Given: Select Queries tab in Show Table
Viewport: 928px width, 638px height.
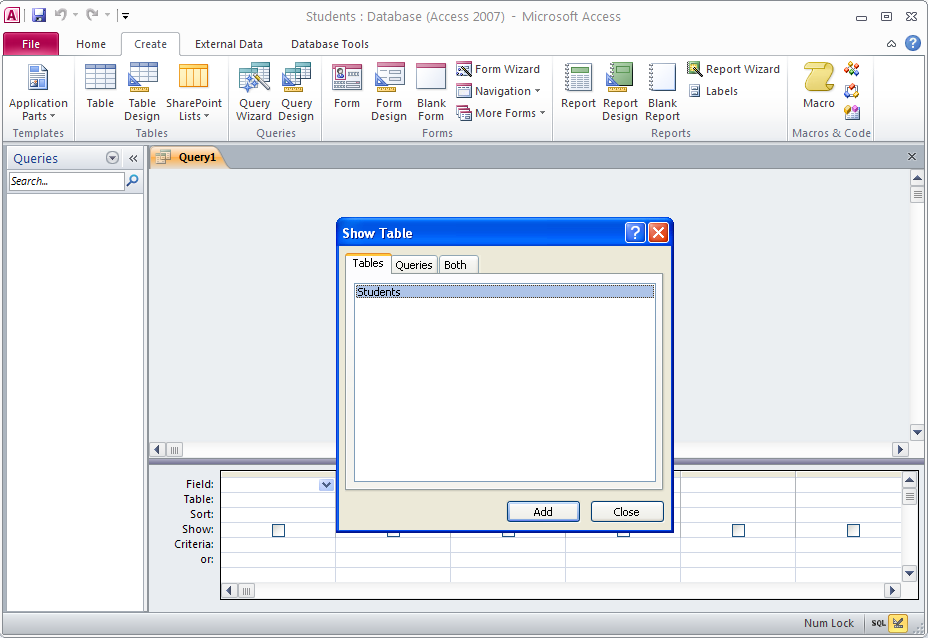Looking at the screenshot, I should 414,265.
